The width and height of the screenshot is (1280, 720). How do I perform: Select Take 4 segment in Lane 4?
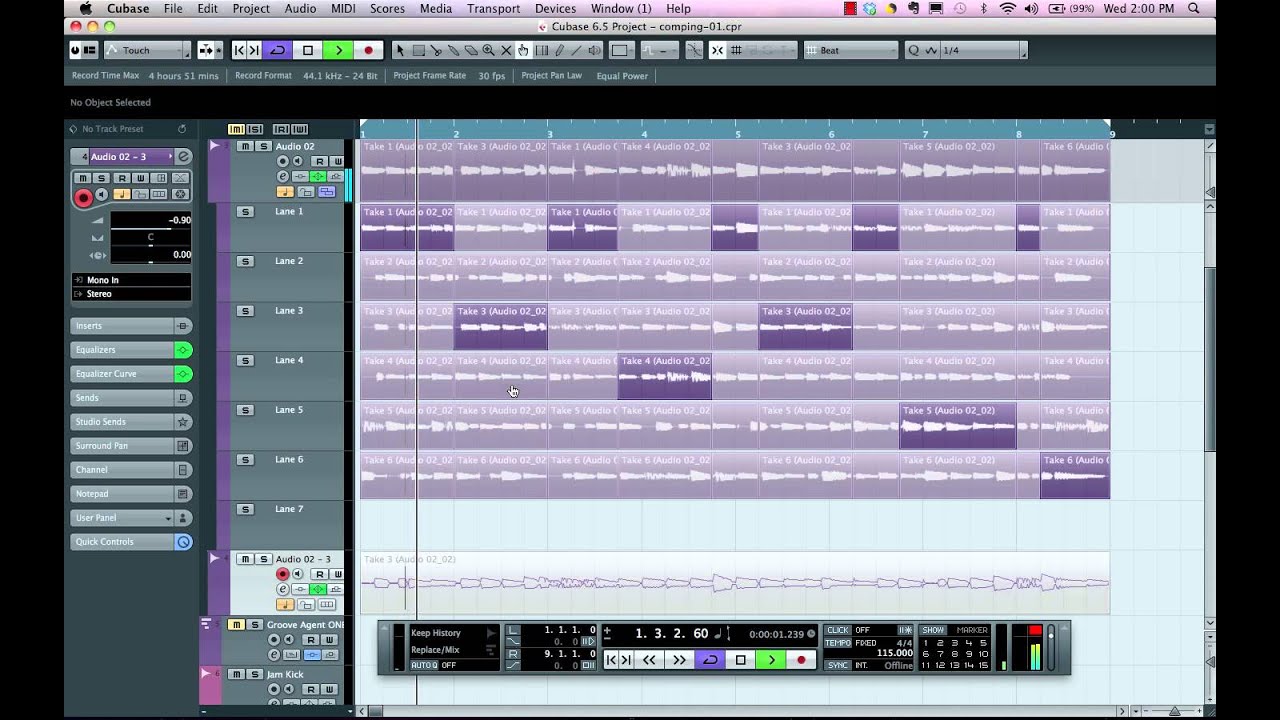(665, 376)
